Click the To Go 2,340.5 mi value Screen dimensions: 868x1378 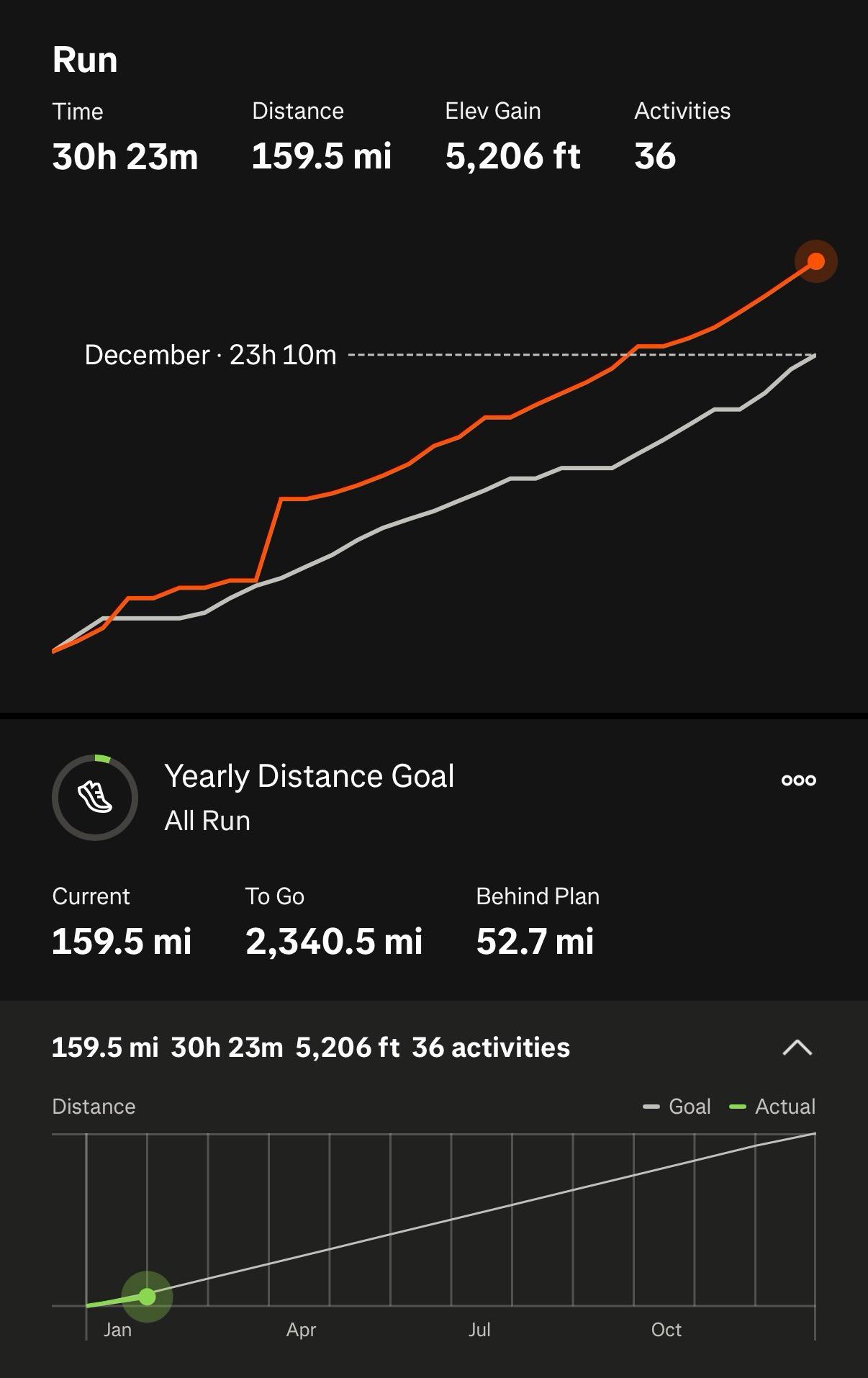[x=334, y=941]
